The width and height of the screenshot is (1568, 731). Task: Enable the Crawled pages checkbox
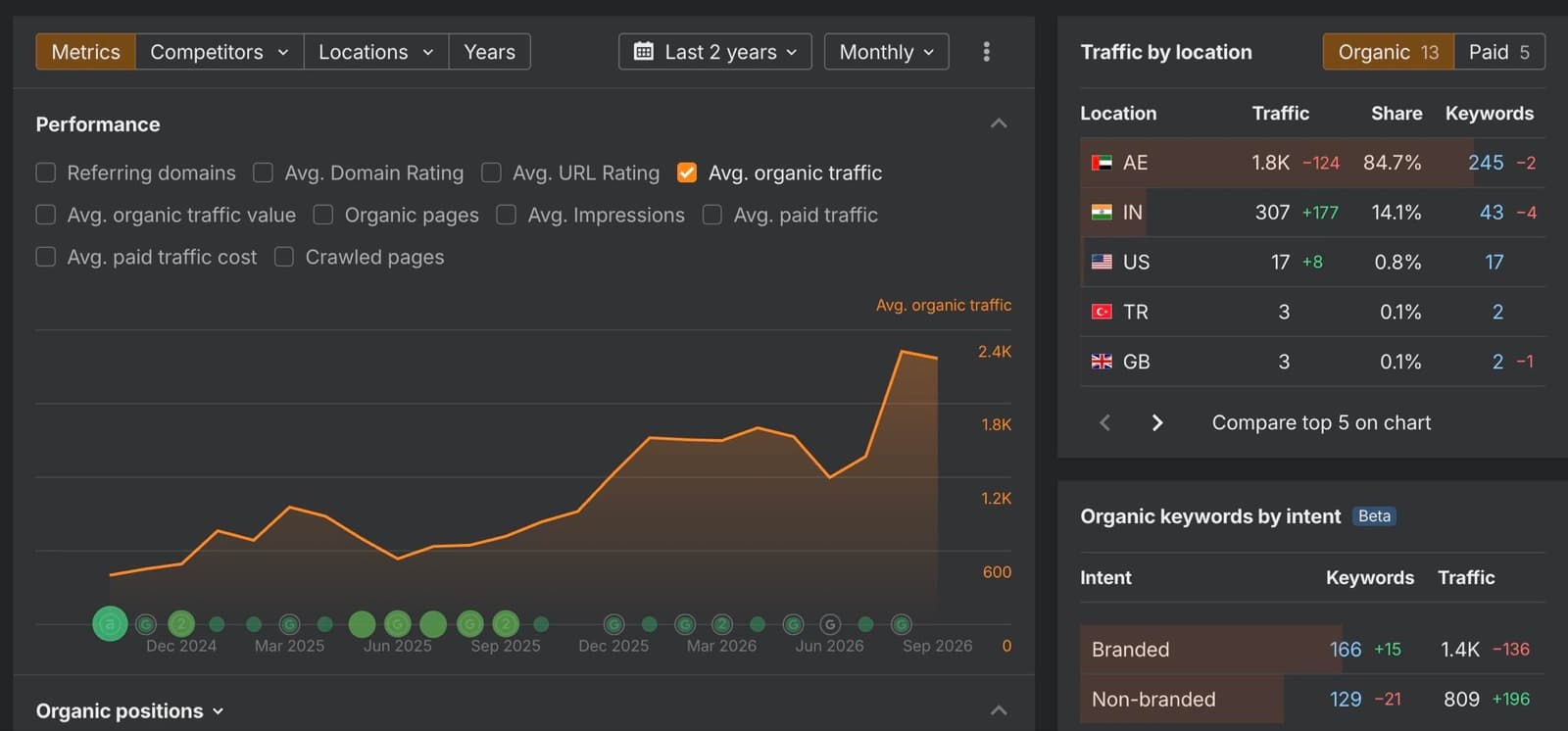point(284,257)
